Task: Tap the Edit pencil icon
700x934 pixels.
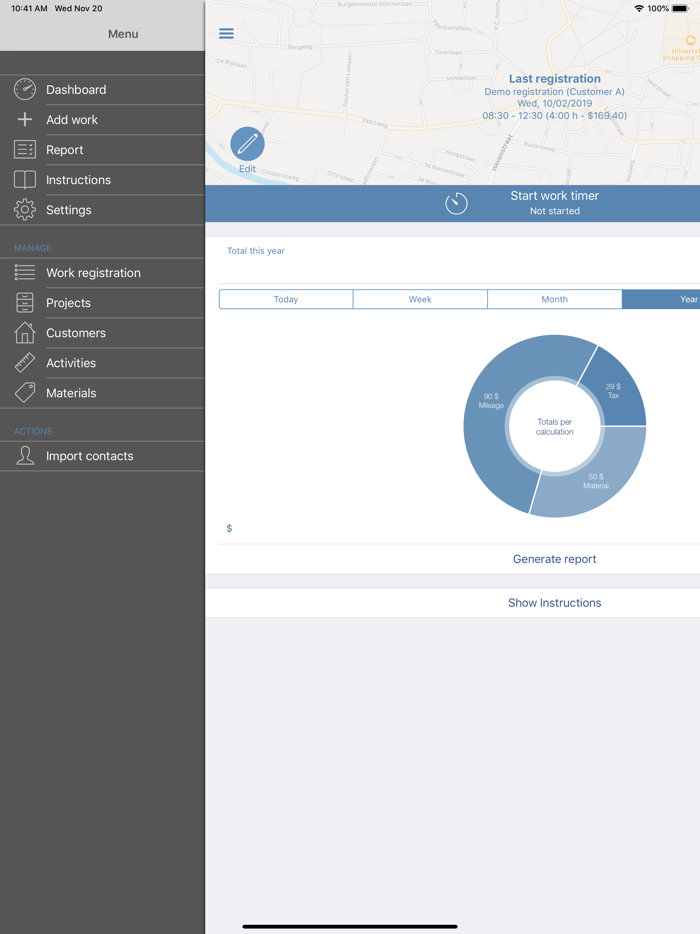Action: (x=247, y=144)
